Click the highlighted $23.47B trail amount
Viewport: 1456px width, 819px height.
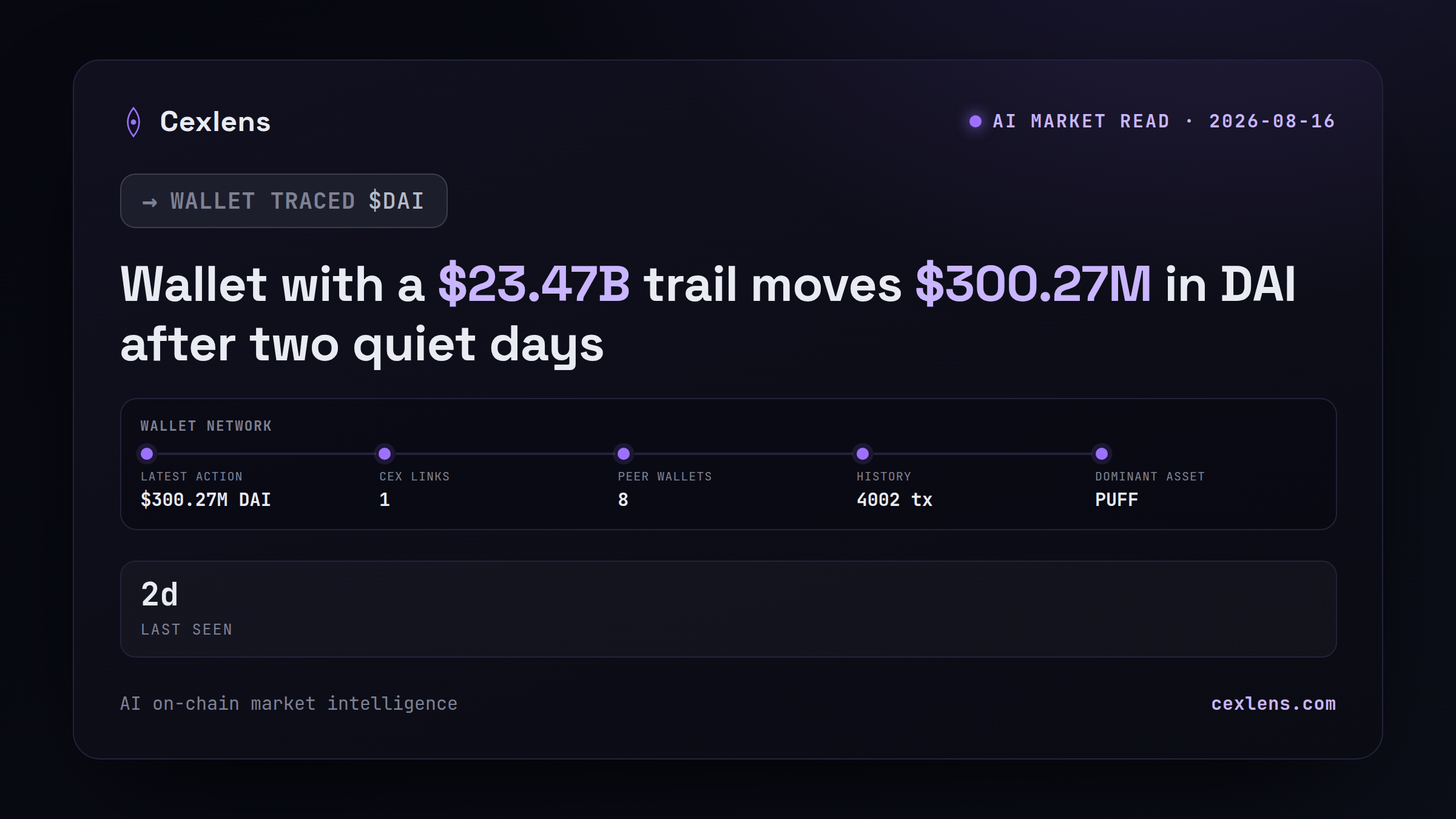[534, 284]
